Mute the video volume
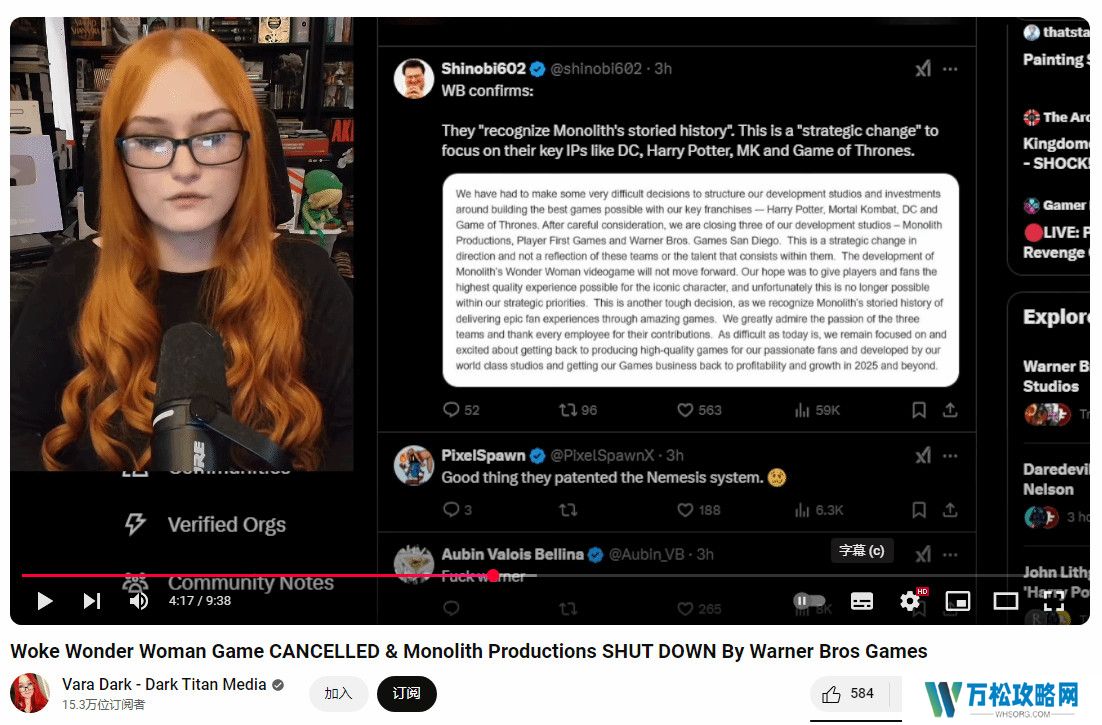Image resolution: width=1102 pixels, height=725 pixels. (x=138, y=601)
